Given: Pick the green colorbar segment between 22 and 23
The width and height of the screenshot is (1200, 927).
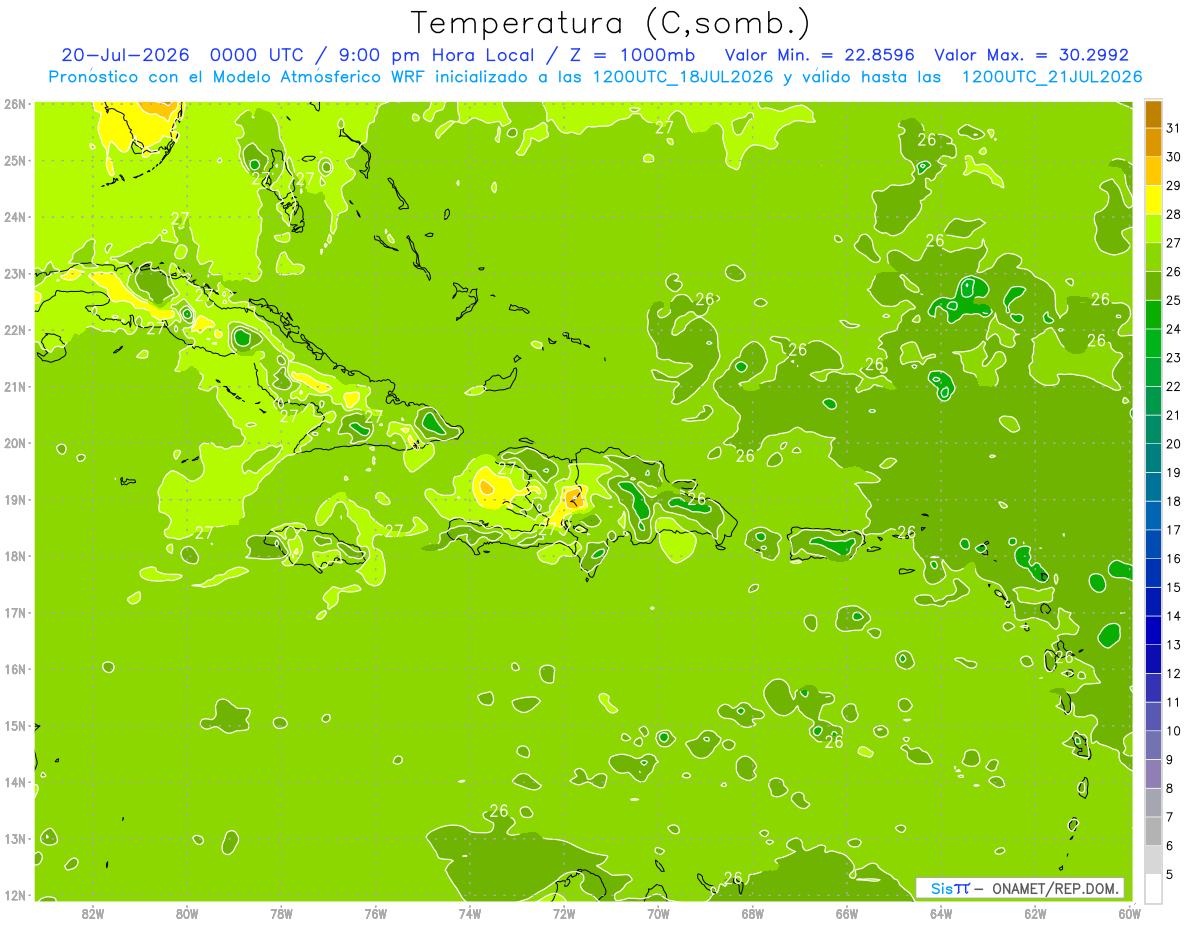Looking at the screenshot, I should coord(1153,372).
